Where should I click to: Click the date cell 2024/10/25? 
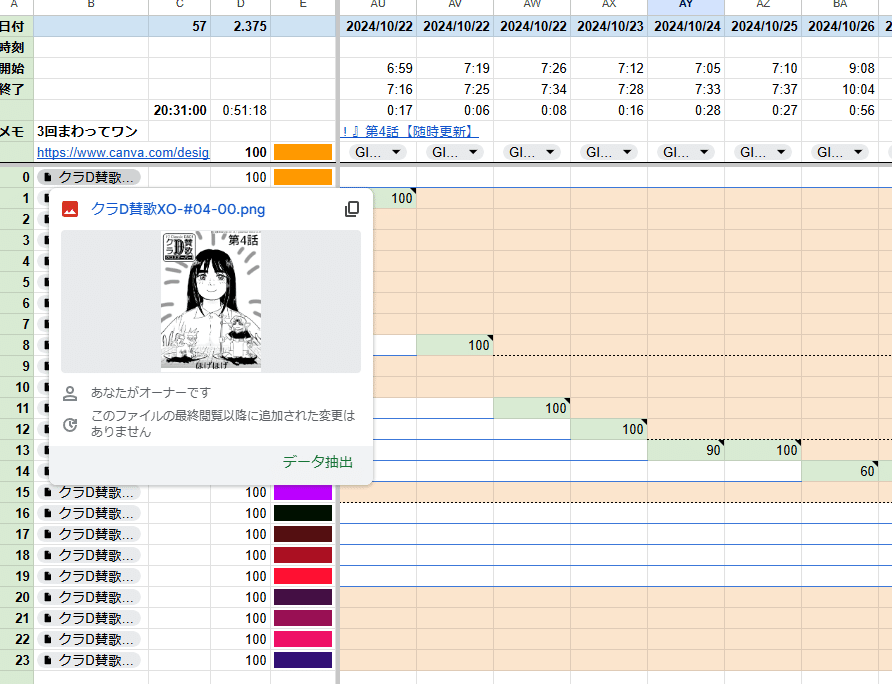point(763,26)
